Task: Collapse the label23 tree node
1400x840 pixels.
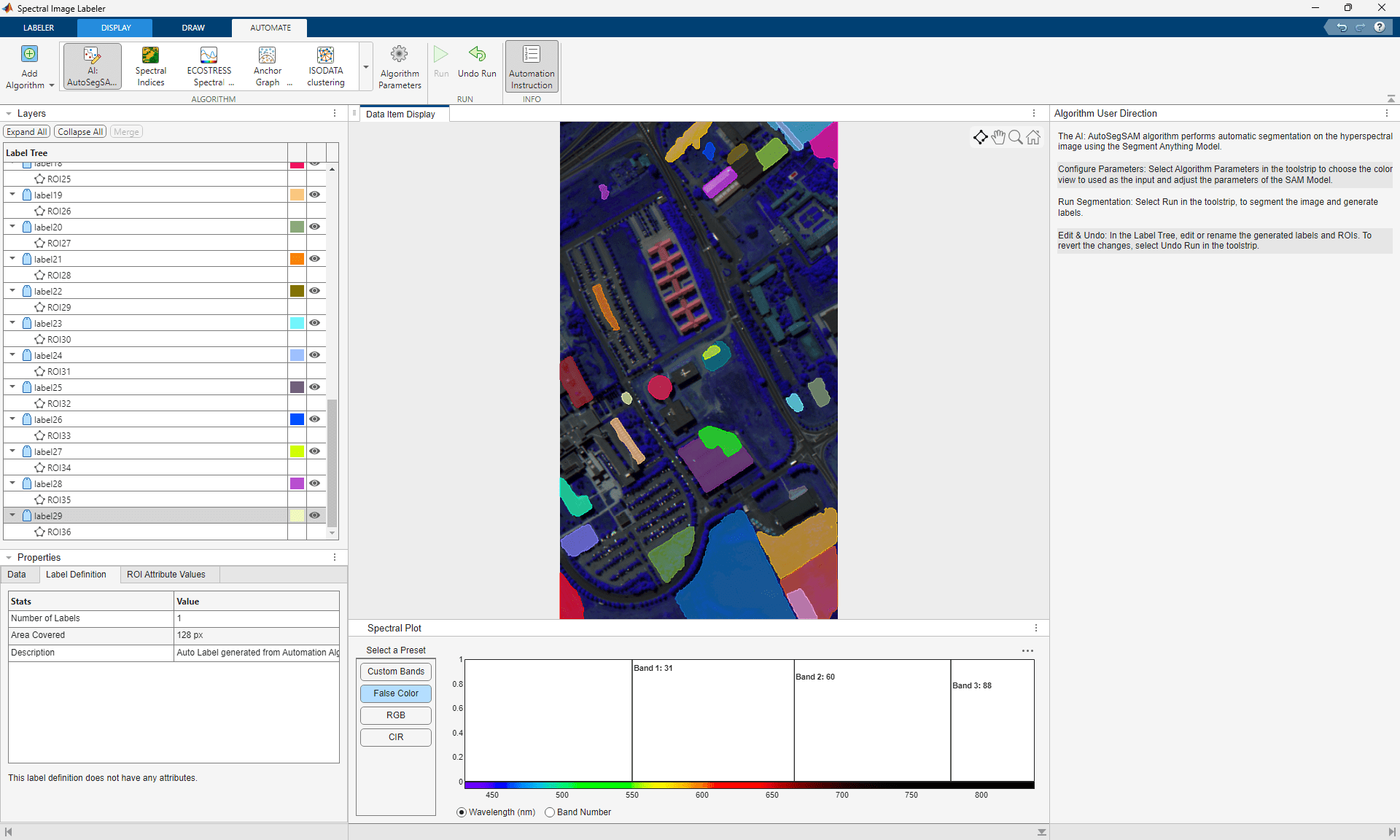Action: [11, 323]
